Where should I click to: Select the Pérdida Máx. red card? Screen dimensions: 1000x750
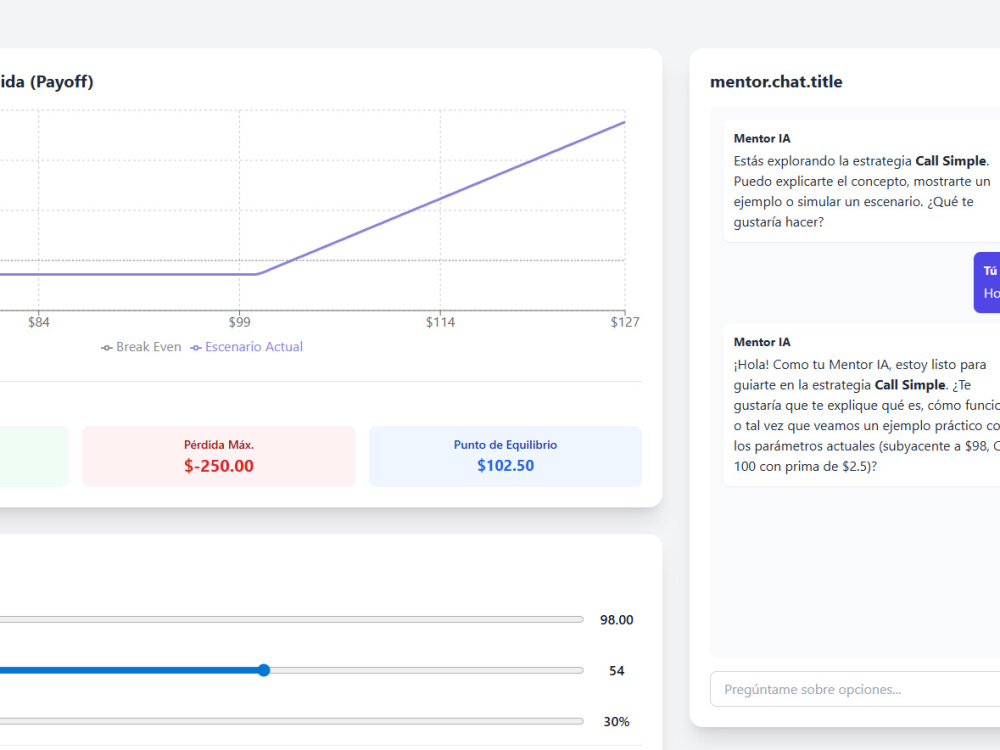coord(219,457)
